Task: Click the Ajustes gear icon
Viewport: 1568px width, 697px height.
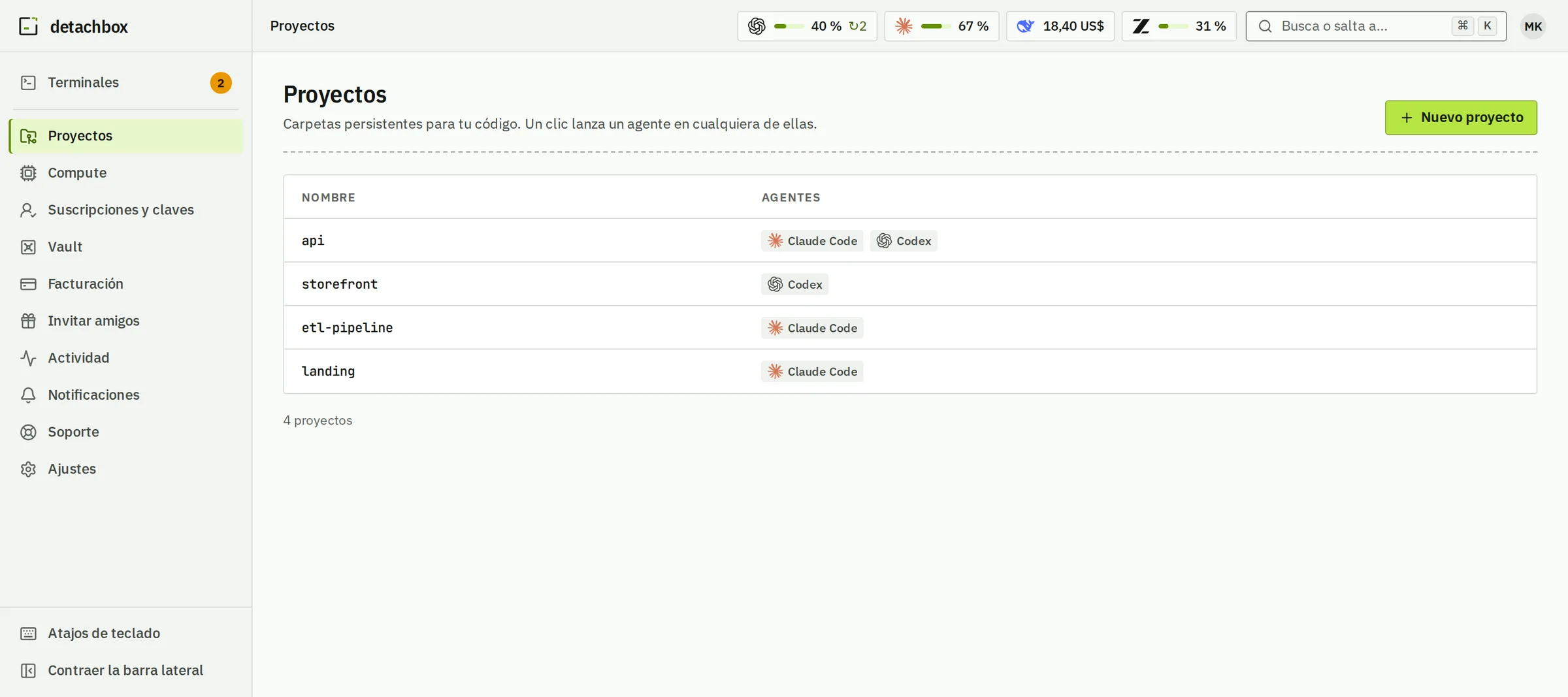Action: [x=28, y=469]
